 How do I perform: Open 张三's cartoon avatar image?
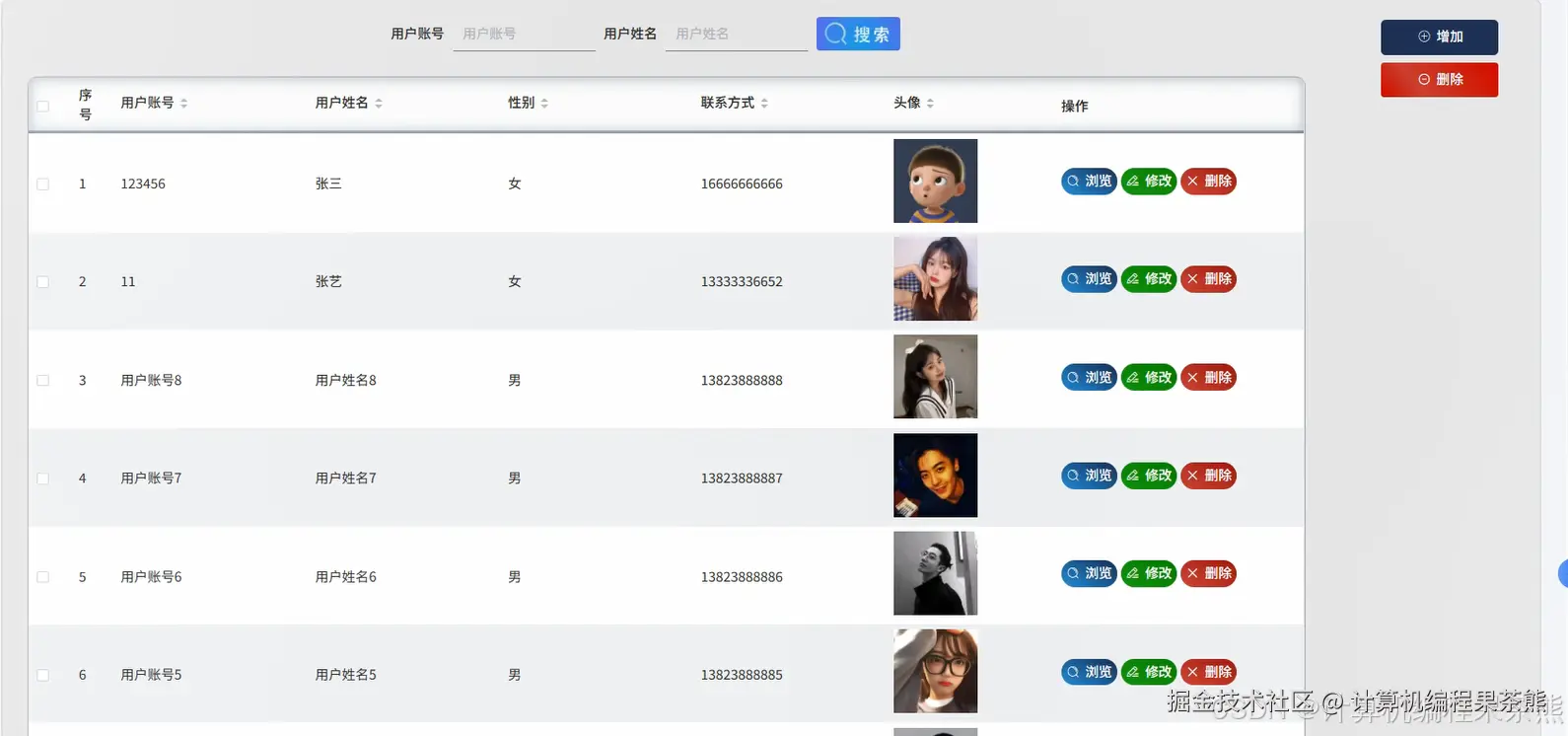point(935,181)
